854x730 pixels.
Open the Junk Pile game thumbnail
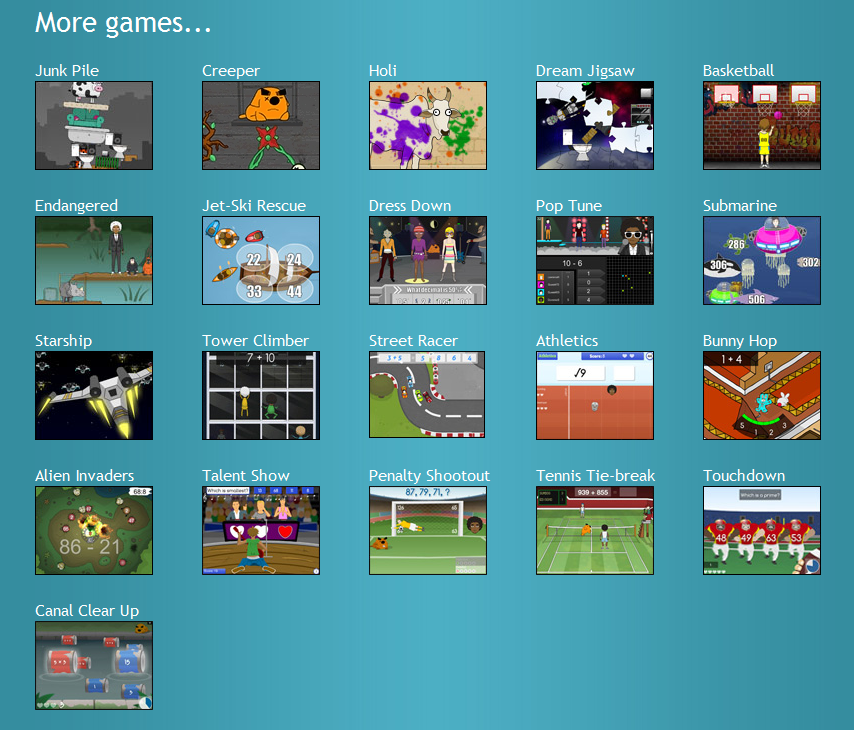click(94, 125)
